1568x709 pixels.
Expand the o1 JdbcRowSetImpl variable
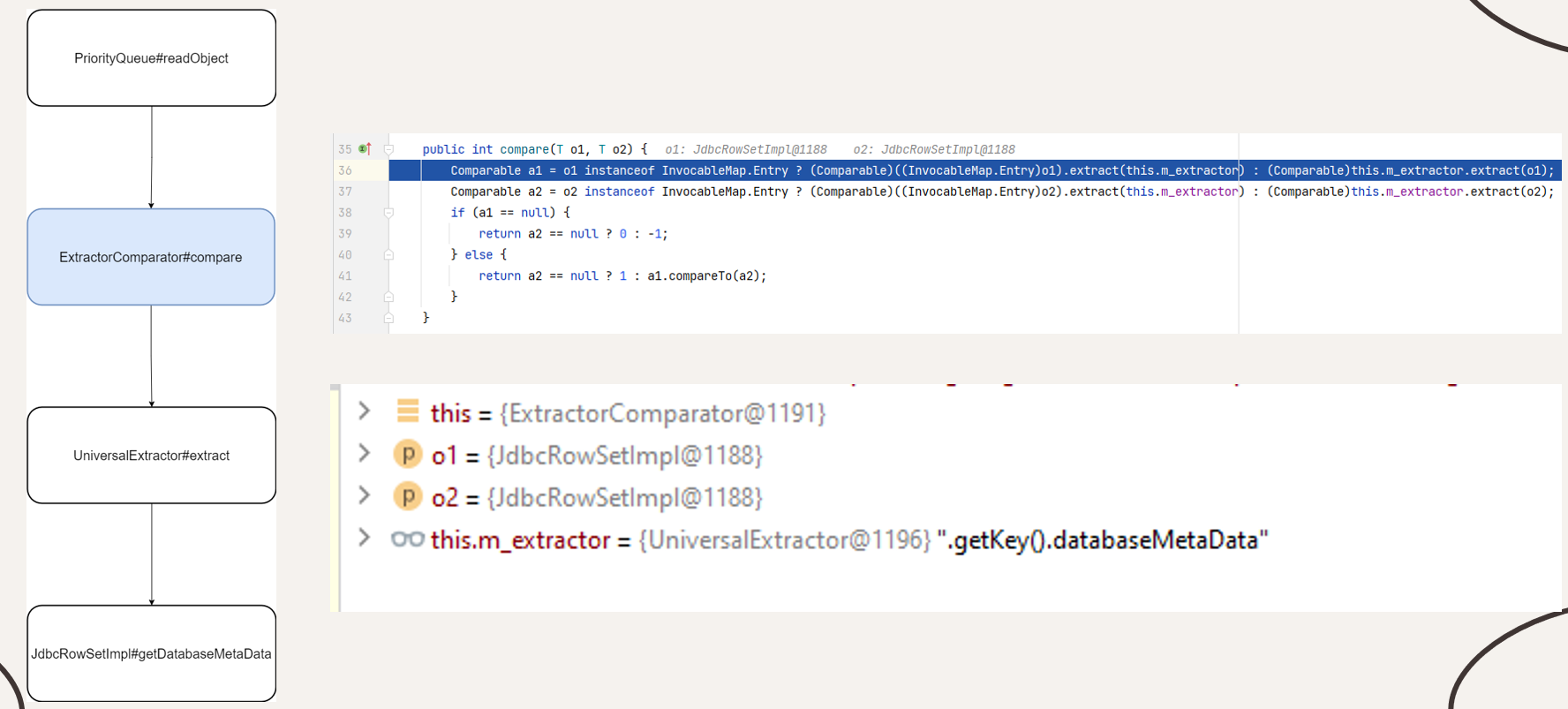pos(364,453)
